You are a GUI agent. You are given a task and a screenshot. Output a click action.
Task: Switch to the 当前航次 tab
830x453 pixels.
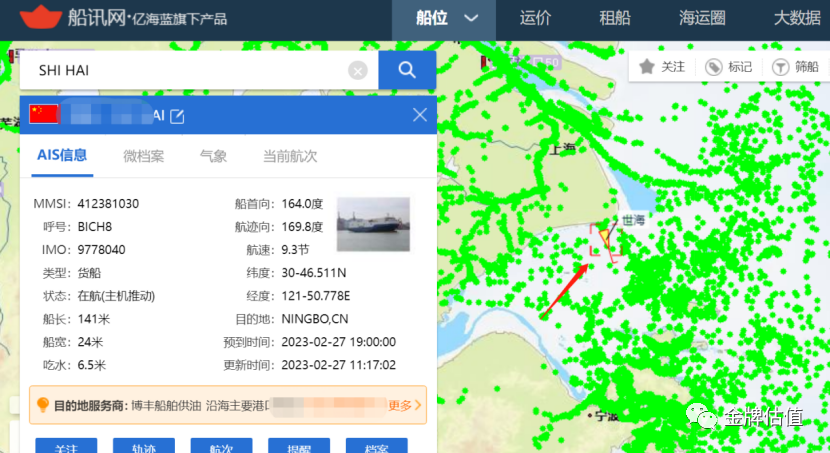tap(290, 156)
